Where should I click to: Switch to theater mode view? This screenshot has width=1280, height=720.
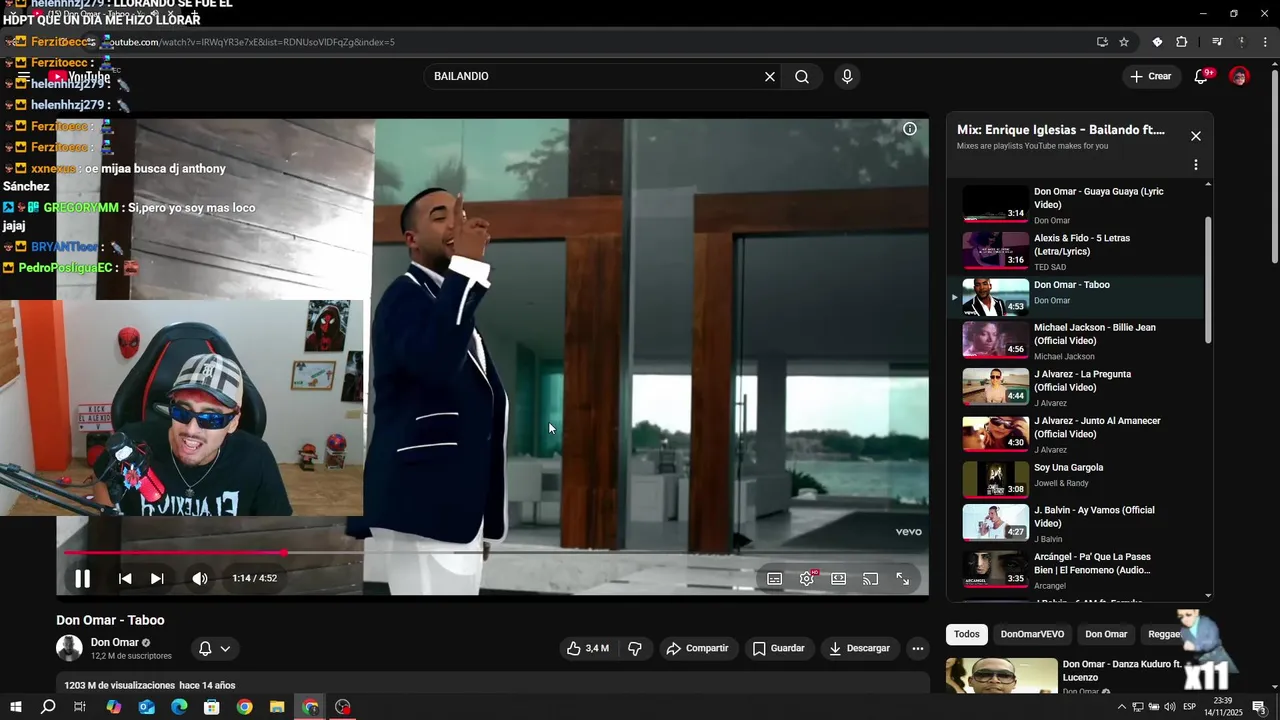839,578
